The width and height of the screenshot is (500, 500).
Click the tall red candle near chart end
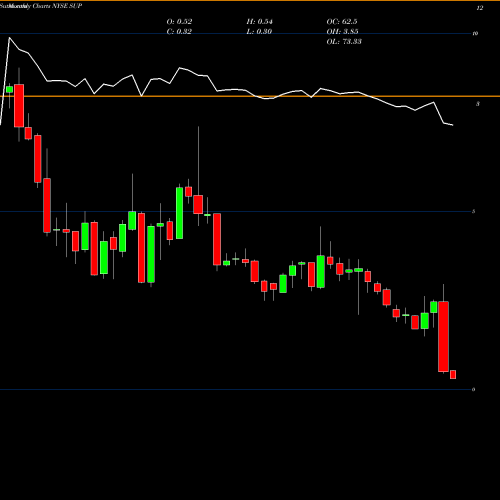[443, 336]
